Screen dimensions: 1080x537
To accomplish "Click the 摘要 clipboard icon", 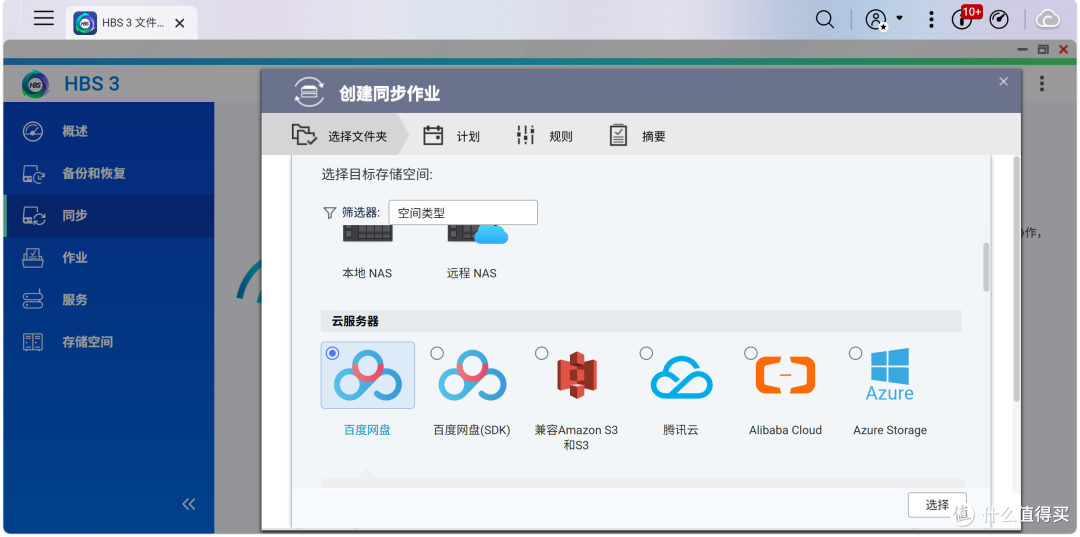I will [x=619, y=135].
